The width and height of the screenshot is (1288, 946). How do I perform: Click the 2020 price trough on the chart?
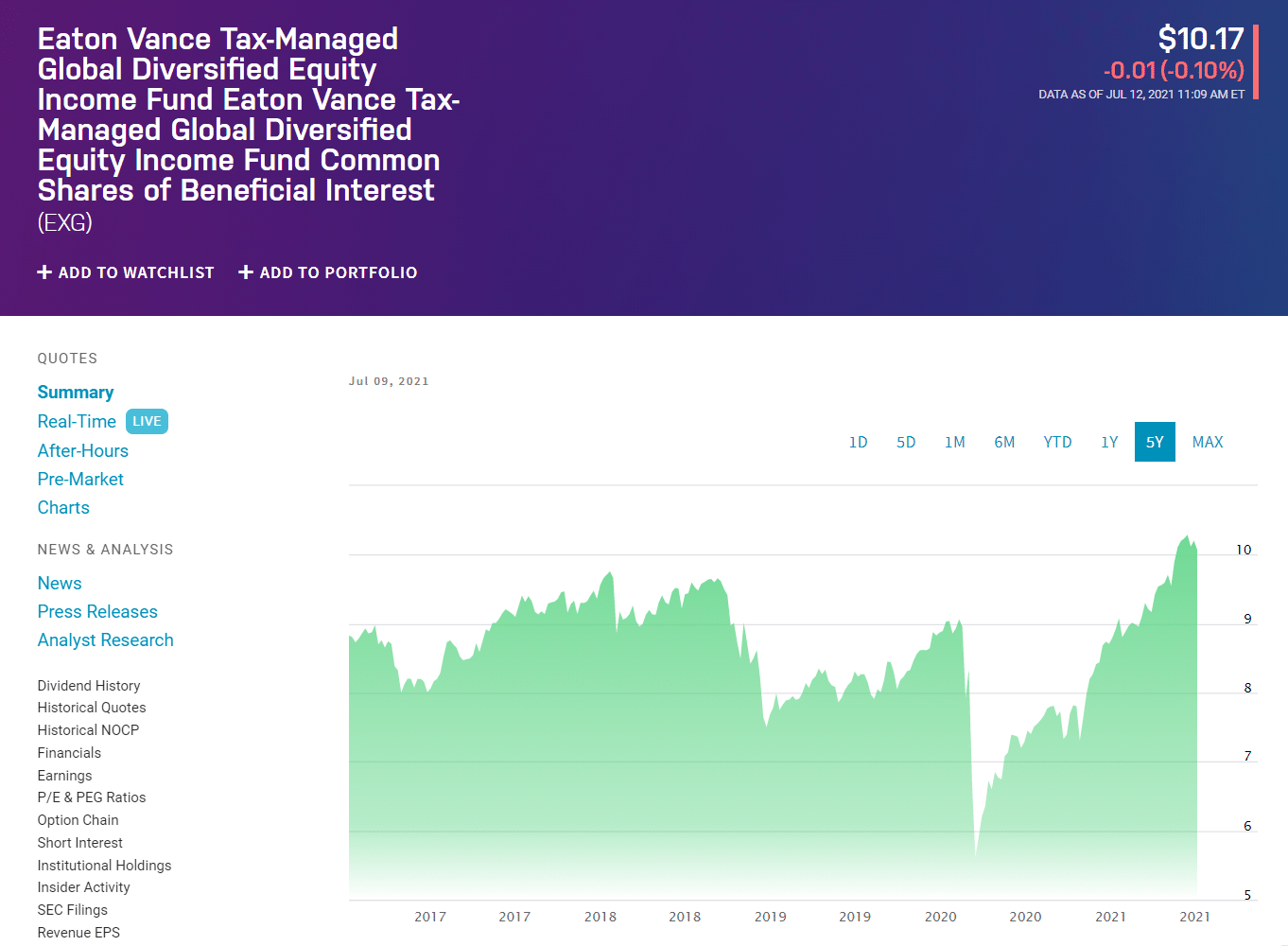pos(976,854)
